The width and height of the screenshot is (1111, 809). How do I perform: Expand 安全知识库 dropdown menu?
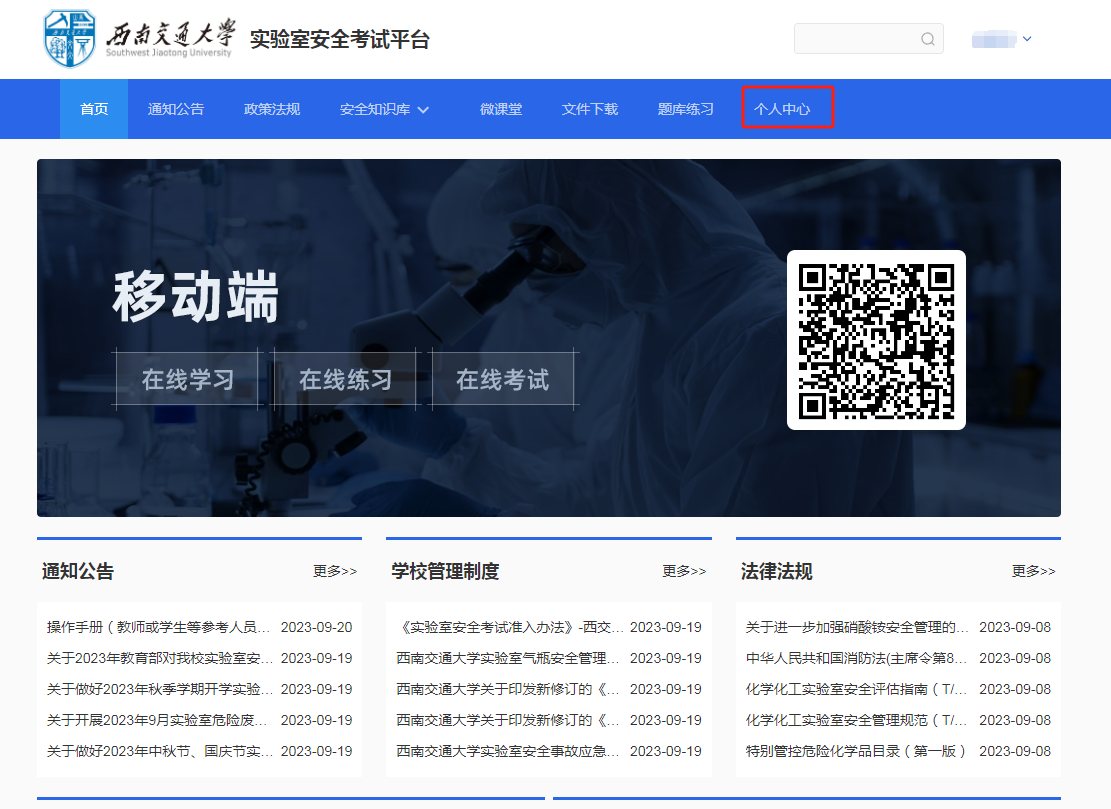point(385,109)
